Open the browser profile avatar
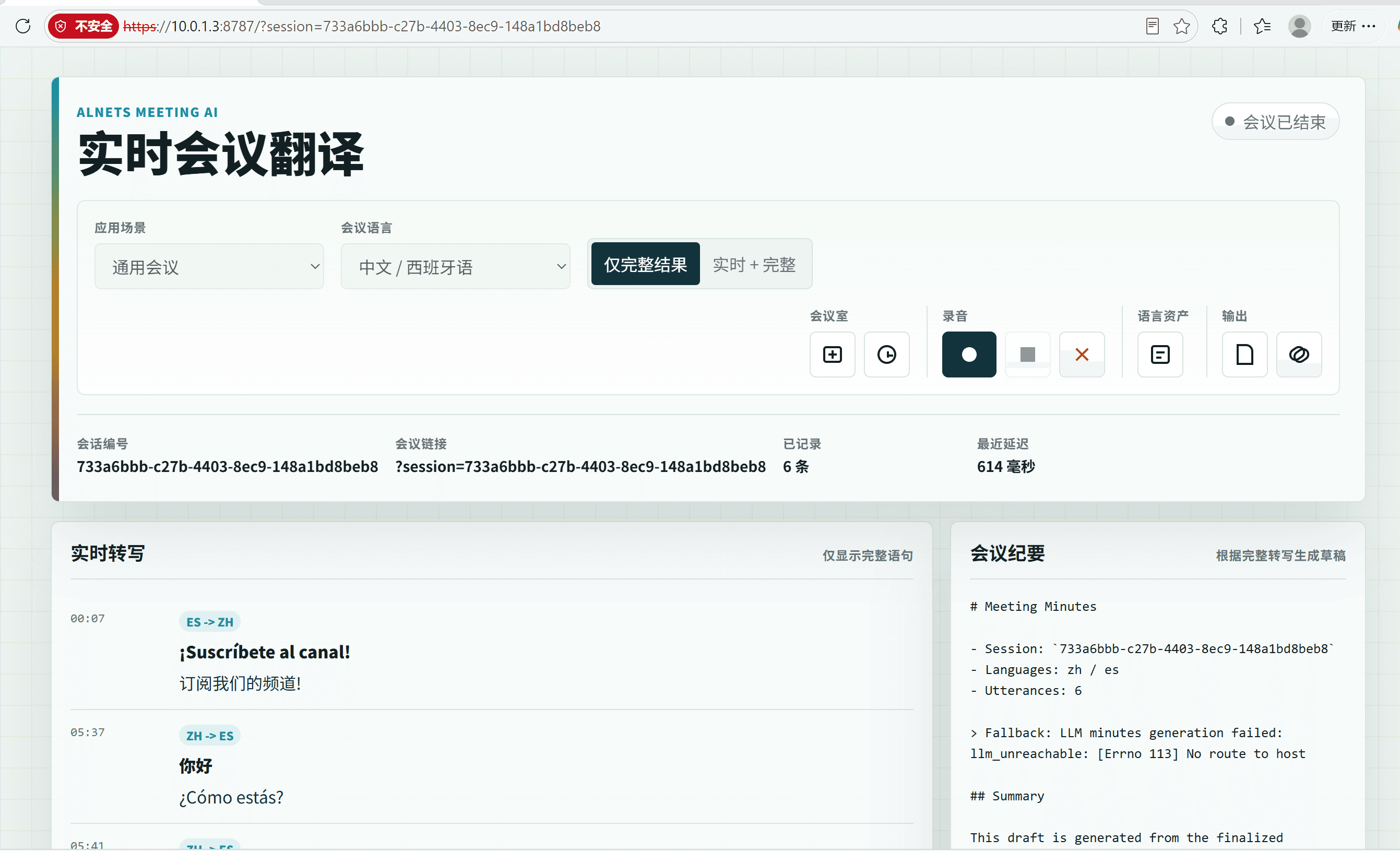Viewport: 1400px width, 851px height. pos(1299,26)
